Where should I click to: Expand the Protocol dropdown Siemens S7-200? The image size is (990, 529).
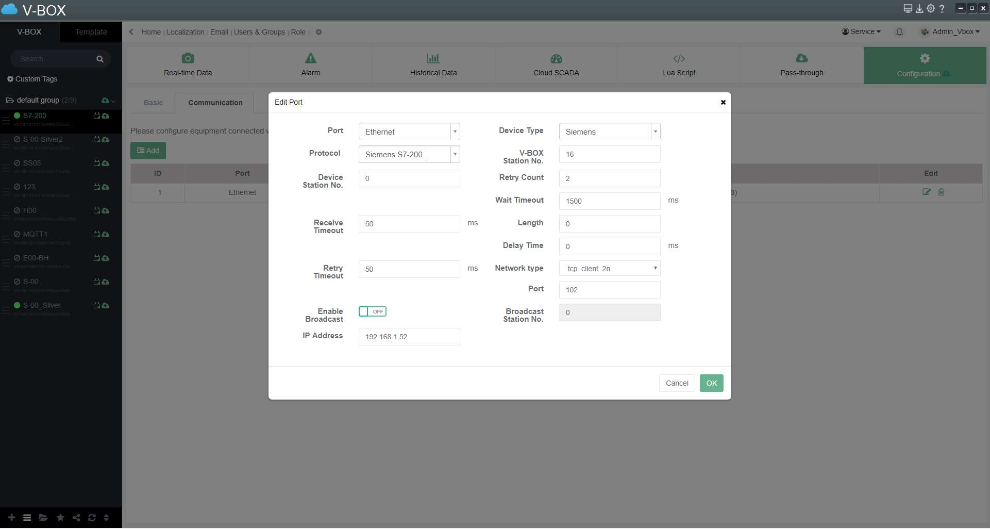[409, 154]
